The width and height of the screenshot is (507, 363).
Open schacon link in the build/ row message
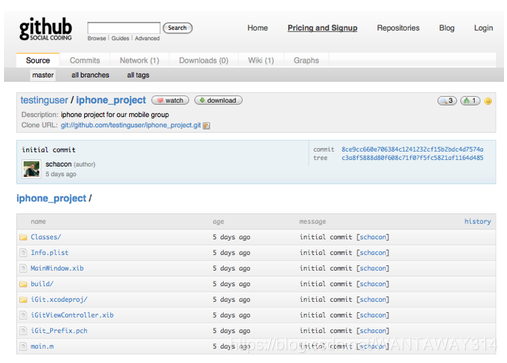click(373, 284)
